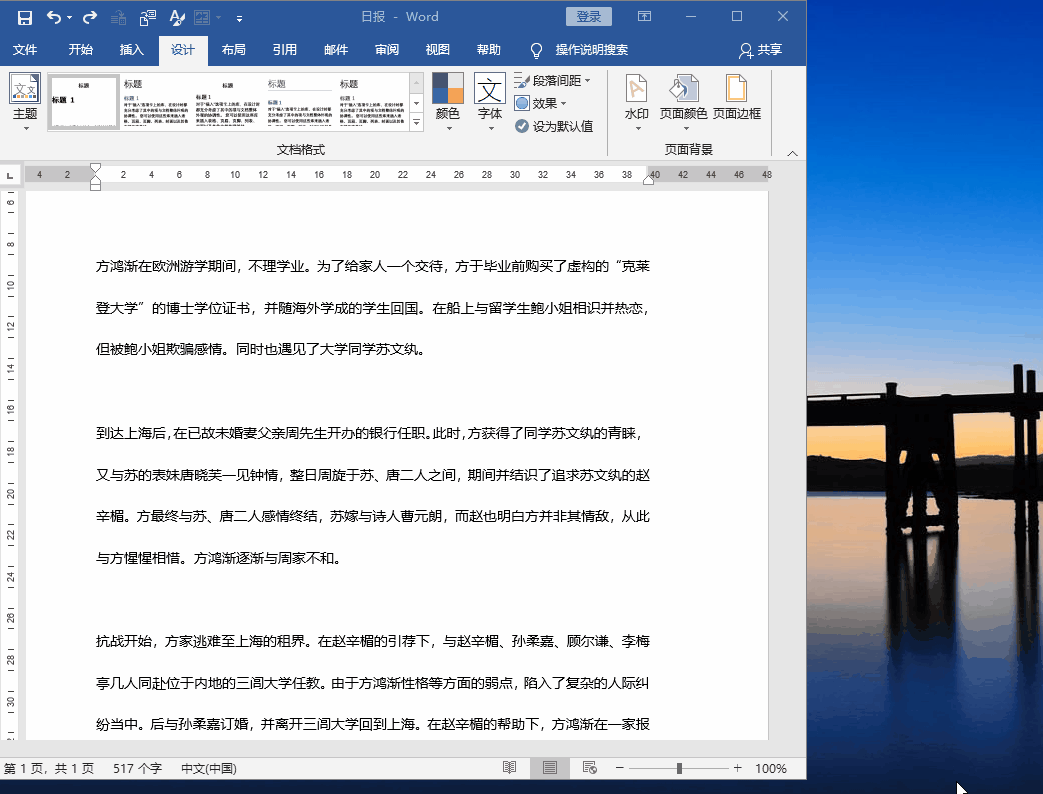The height and width of the screenshot is (794, 1043).
Task: Expand the Effects (效果) dropdown
Action: coord(541,103)
